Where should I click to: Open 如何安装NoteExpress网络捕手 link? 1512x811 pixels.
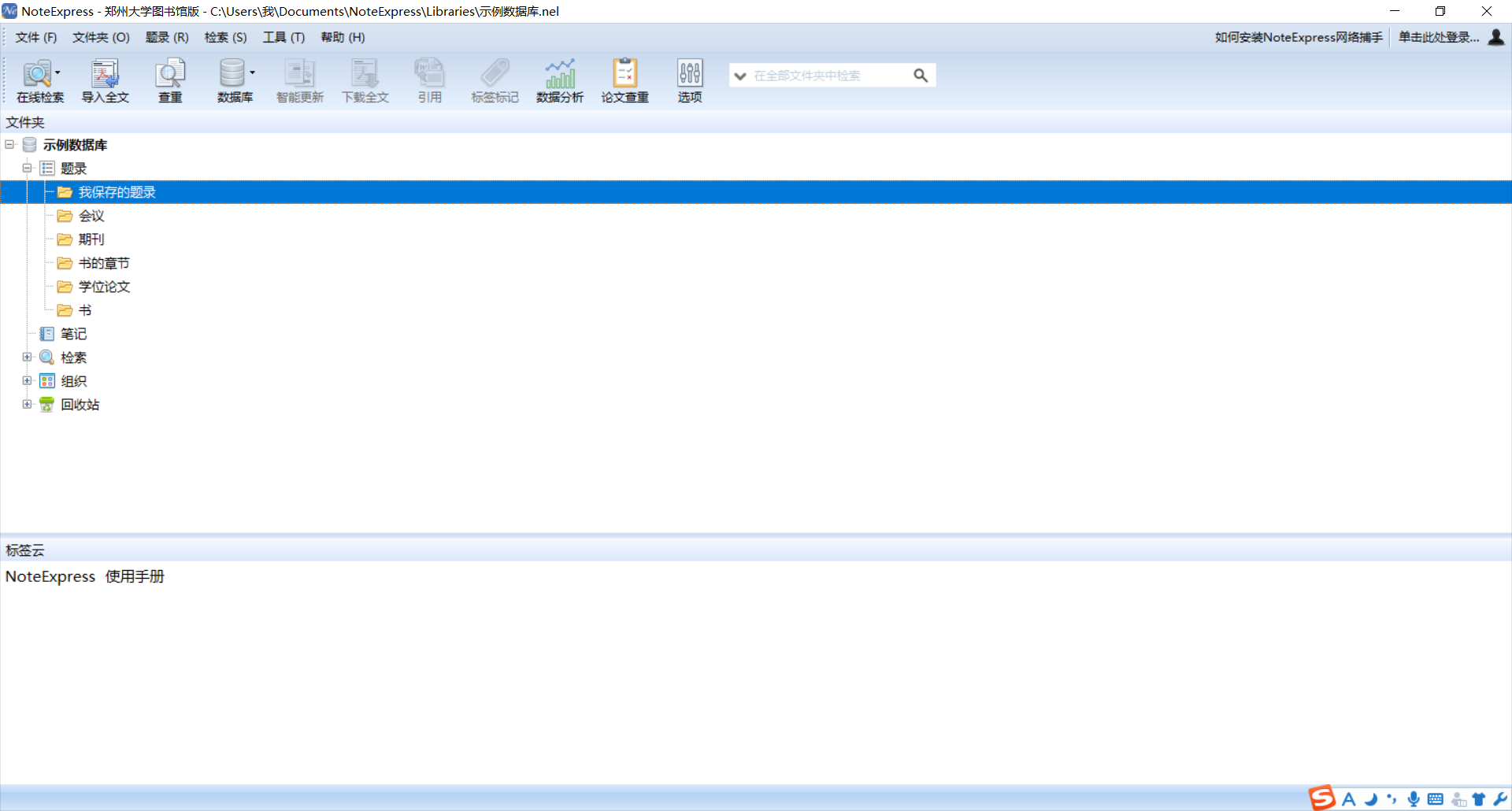coord(1299,37)
